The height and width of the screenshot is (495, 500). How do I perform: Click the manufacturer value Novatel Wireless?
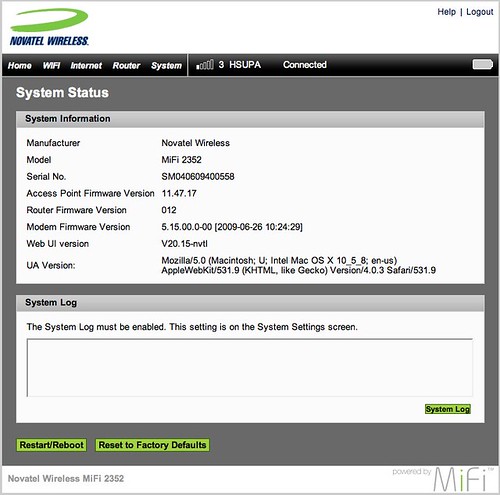196,143
